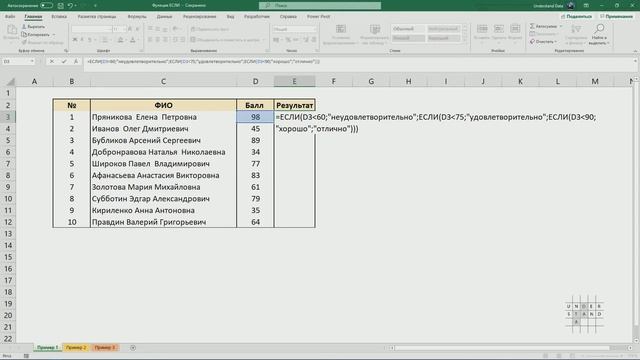Image resolution: width=640 pixels, height=360 pixels.
Task: Click the Копировать copy button
Action: [x=36, y=35]
